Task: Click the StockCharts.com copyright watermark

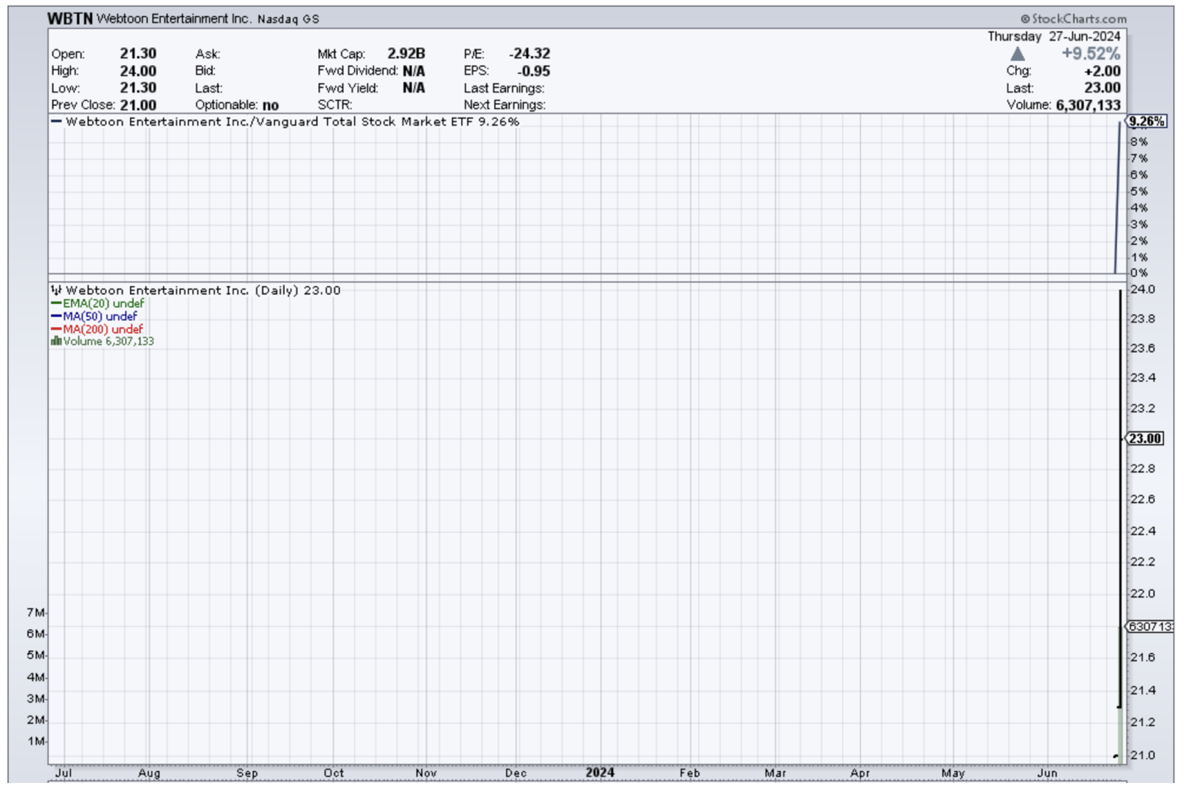Action: [x=1073, y=19]
